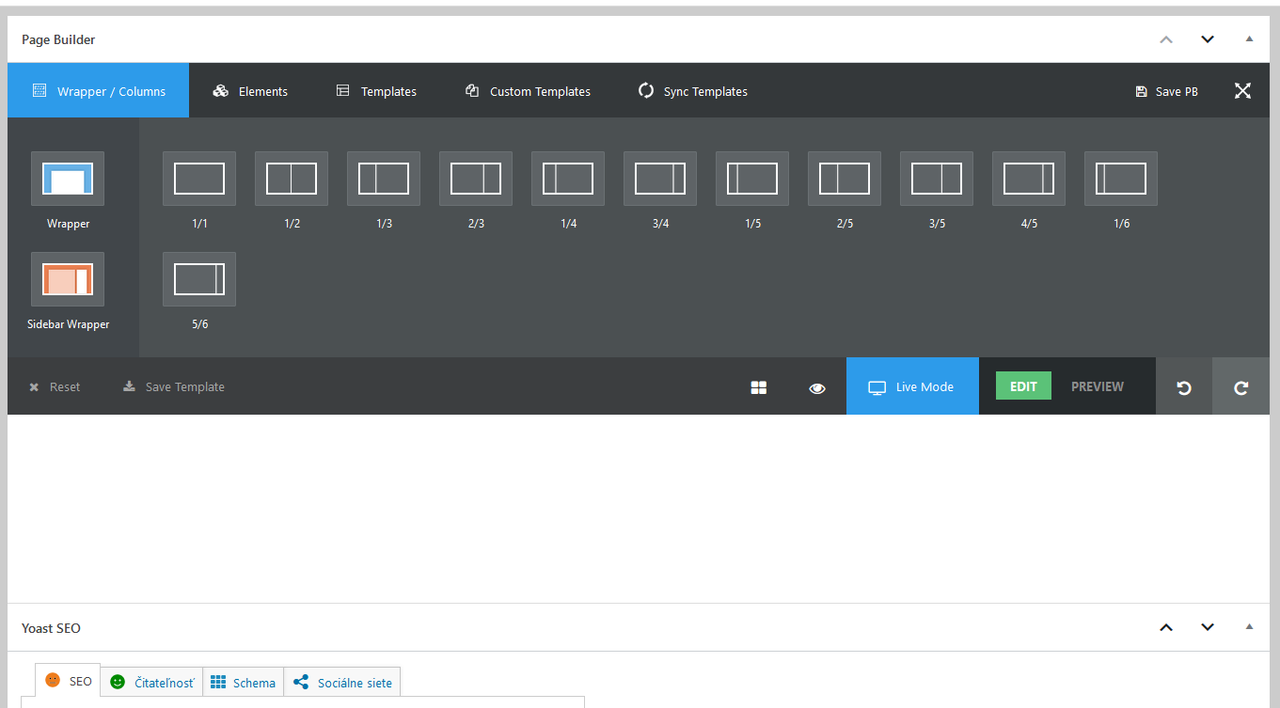Insert a 3/4 column
This screenshot has width=1280, height=708.
coord(660,179)
